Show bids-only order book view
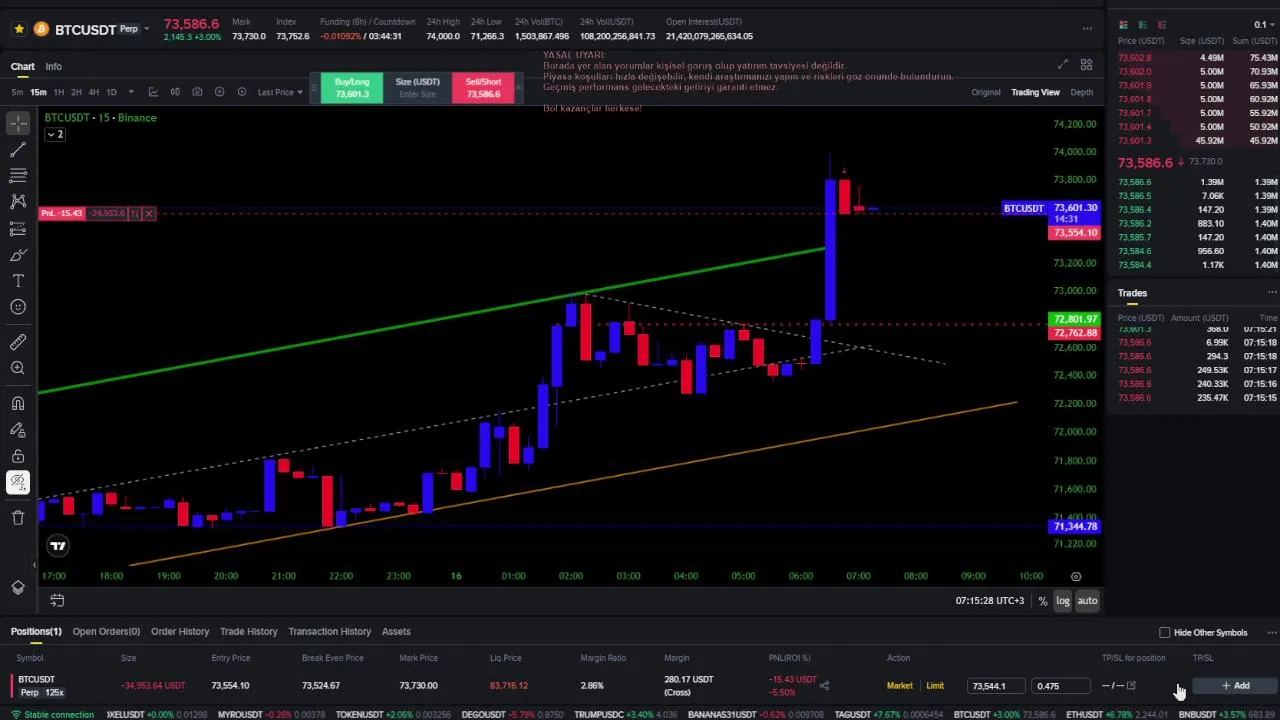Viewport: 1280px width, 720px height. pyautogui.click(x=1142, y=25)
